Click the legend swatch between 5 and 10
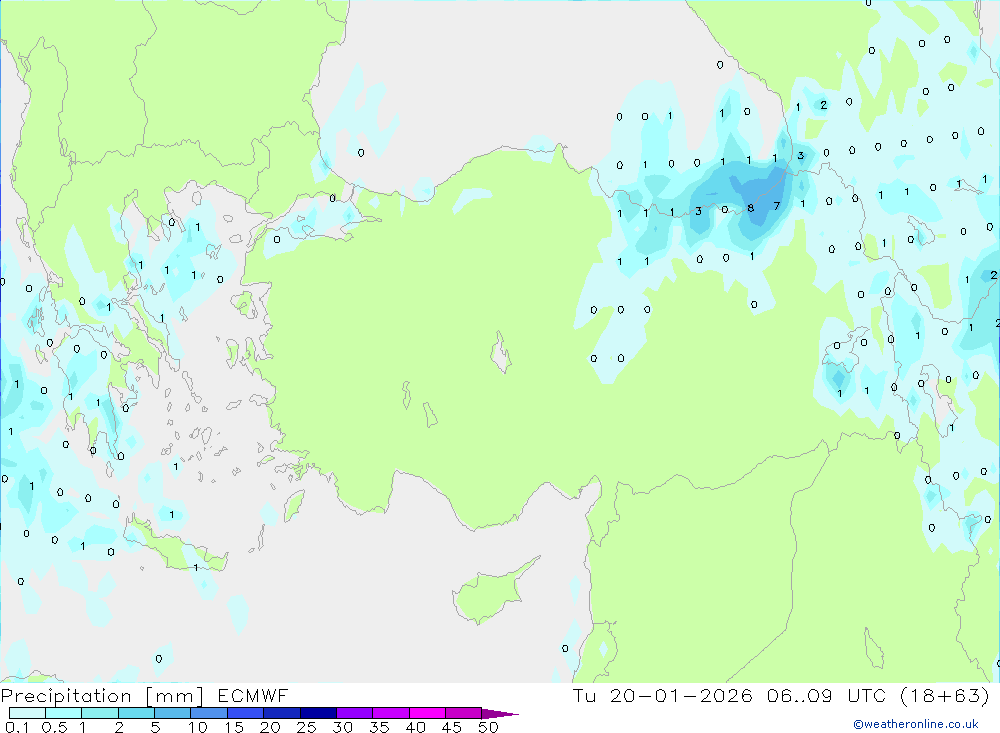The image size is (1000, 733). [x=172, y=713]
